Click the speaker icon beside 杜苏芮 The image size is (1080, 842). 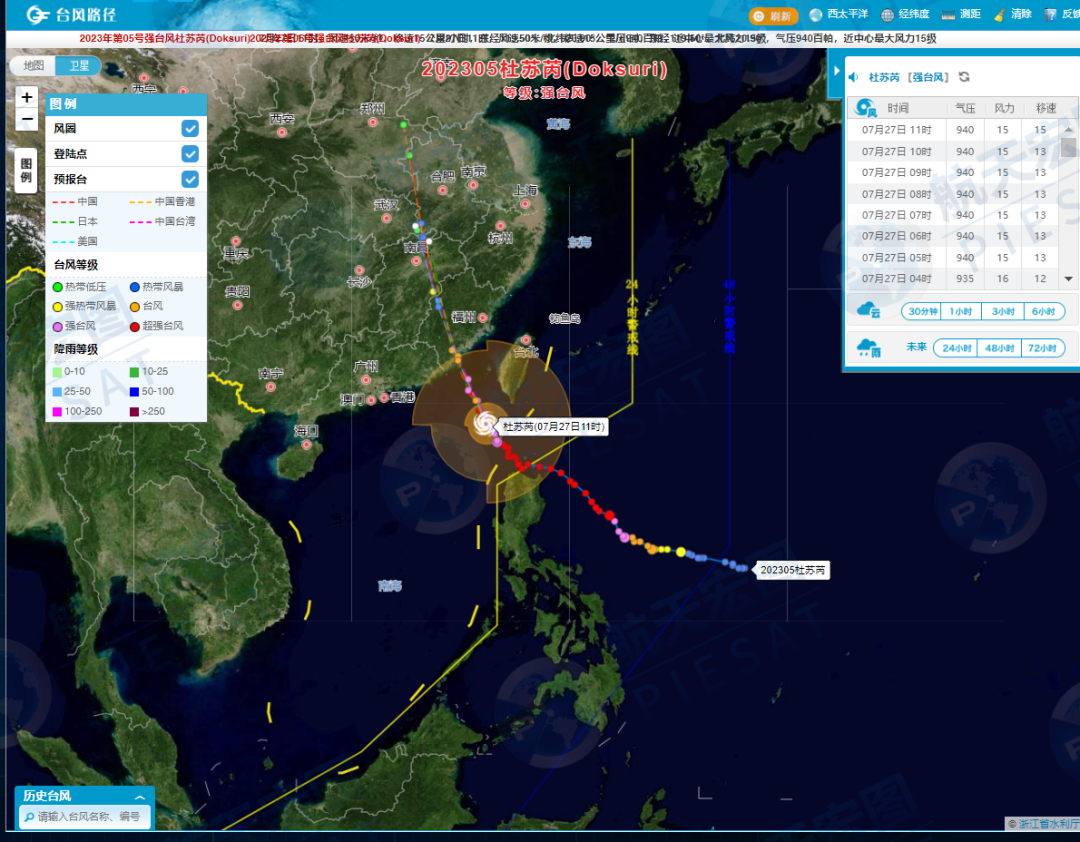[854, 77]
